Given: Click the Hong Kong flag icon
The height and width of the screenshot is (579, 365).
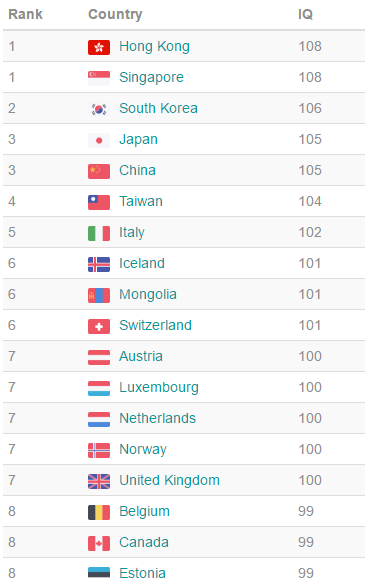Looking at the screenshot, I should (x=99, y=47).
